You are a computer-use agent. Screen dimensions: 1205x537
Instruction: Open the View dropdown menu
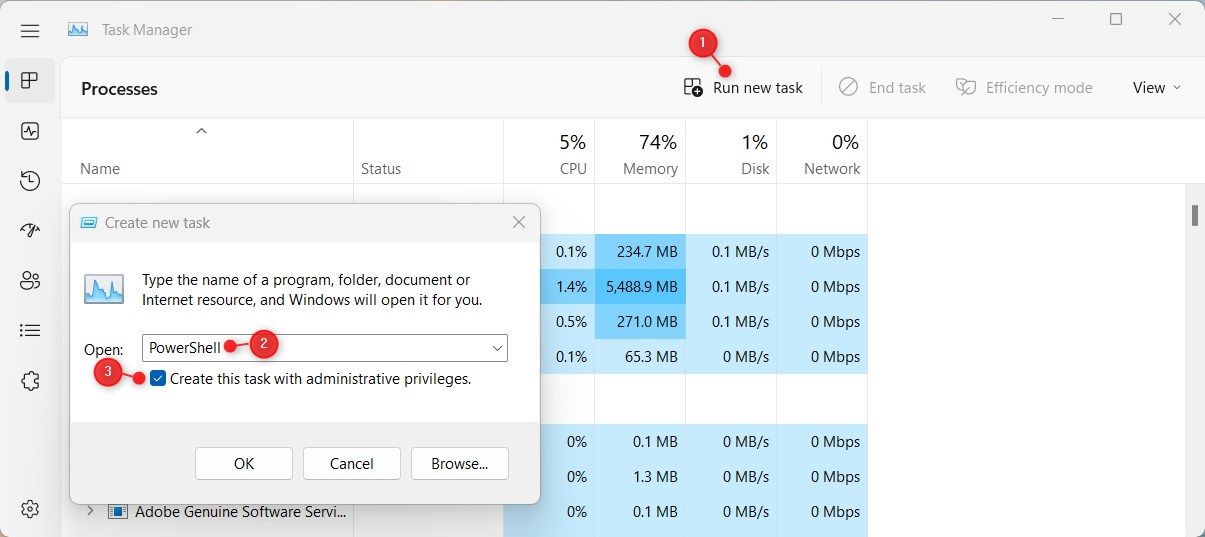point(1156,88)
